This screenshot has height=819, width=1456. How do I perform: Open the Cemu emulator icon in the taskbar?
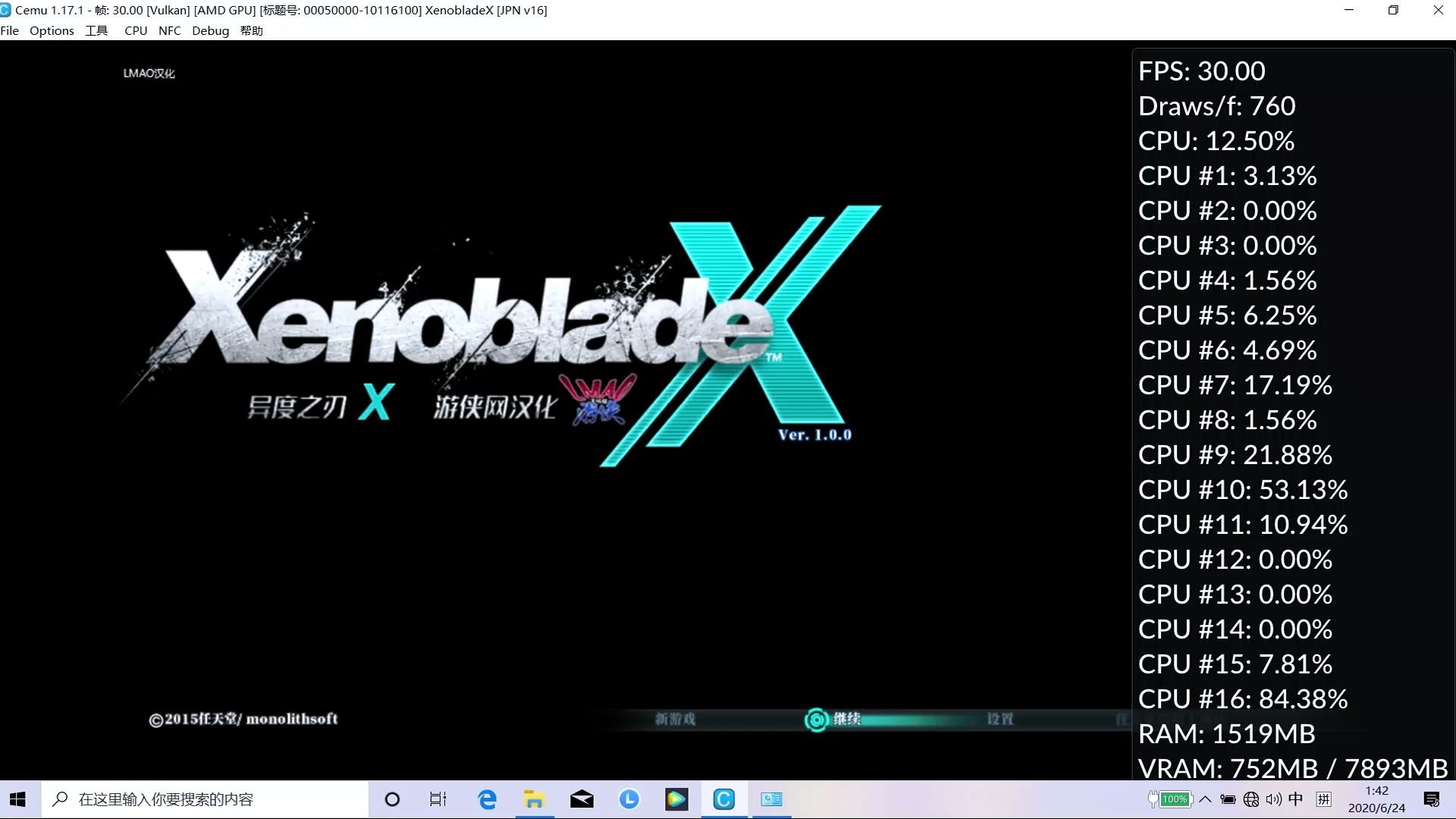(724, 799)
